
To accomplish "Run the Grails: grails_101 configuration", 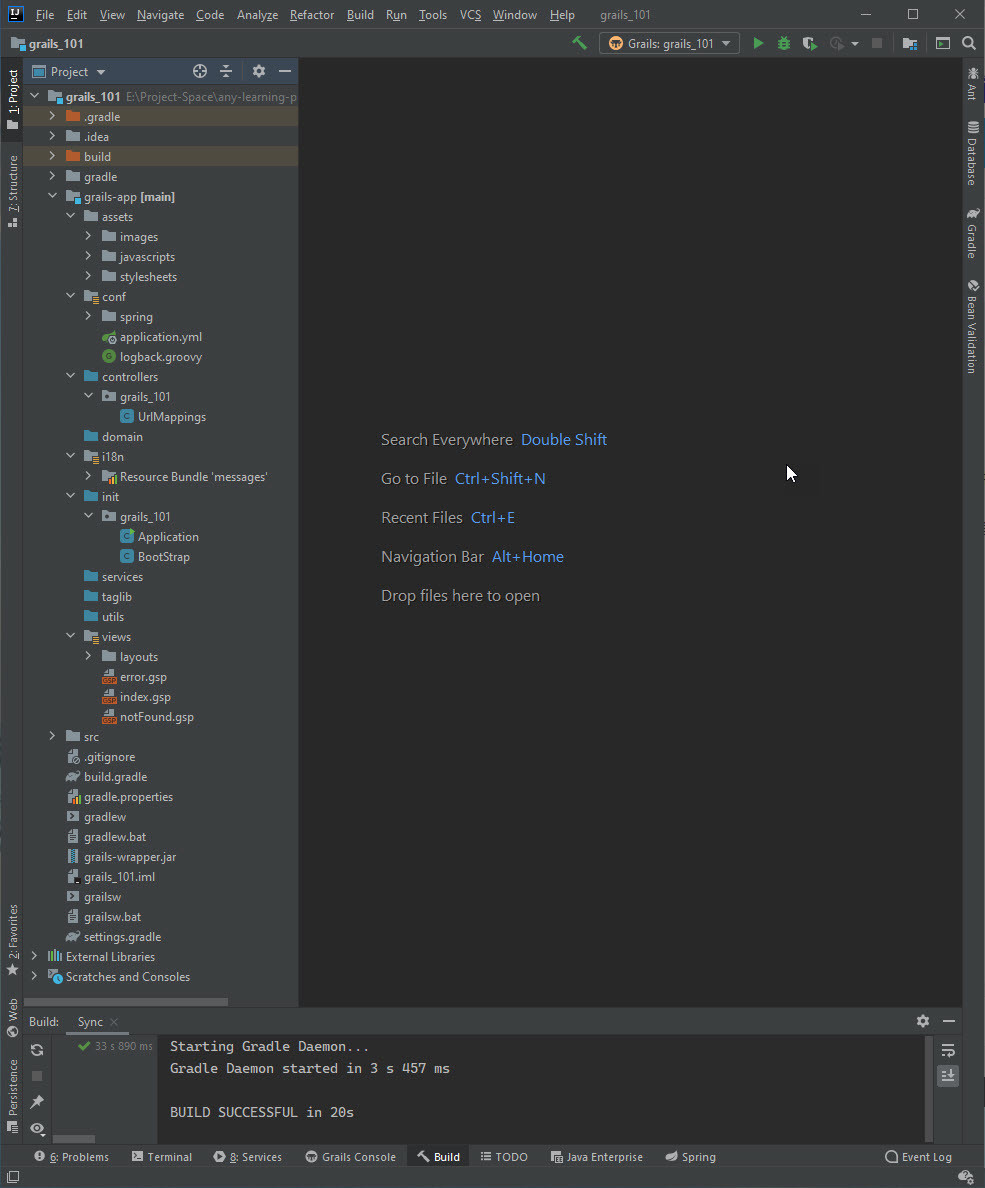I will [758, 43].
